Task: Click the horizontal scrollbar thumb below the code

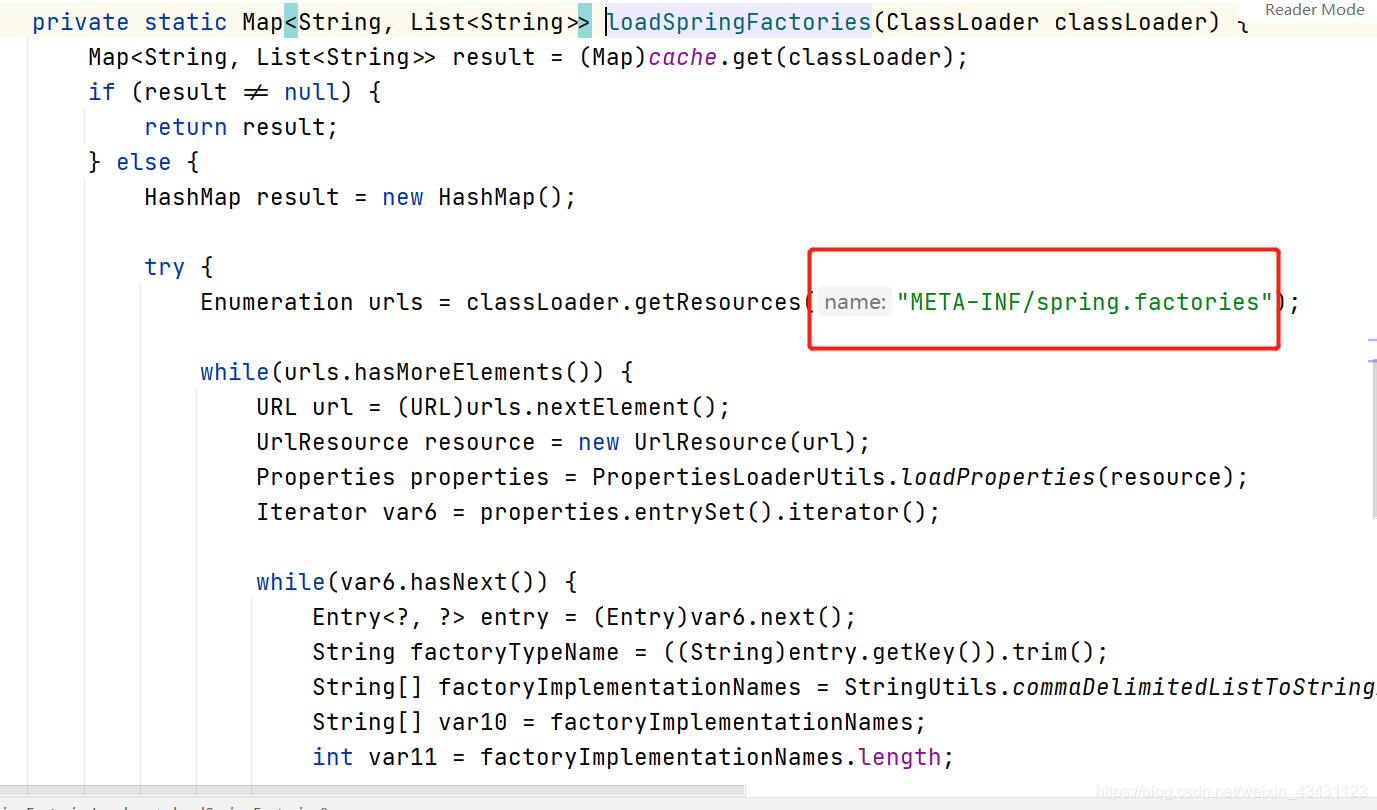Action: coord(372,791)
